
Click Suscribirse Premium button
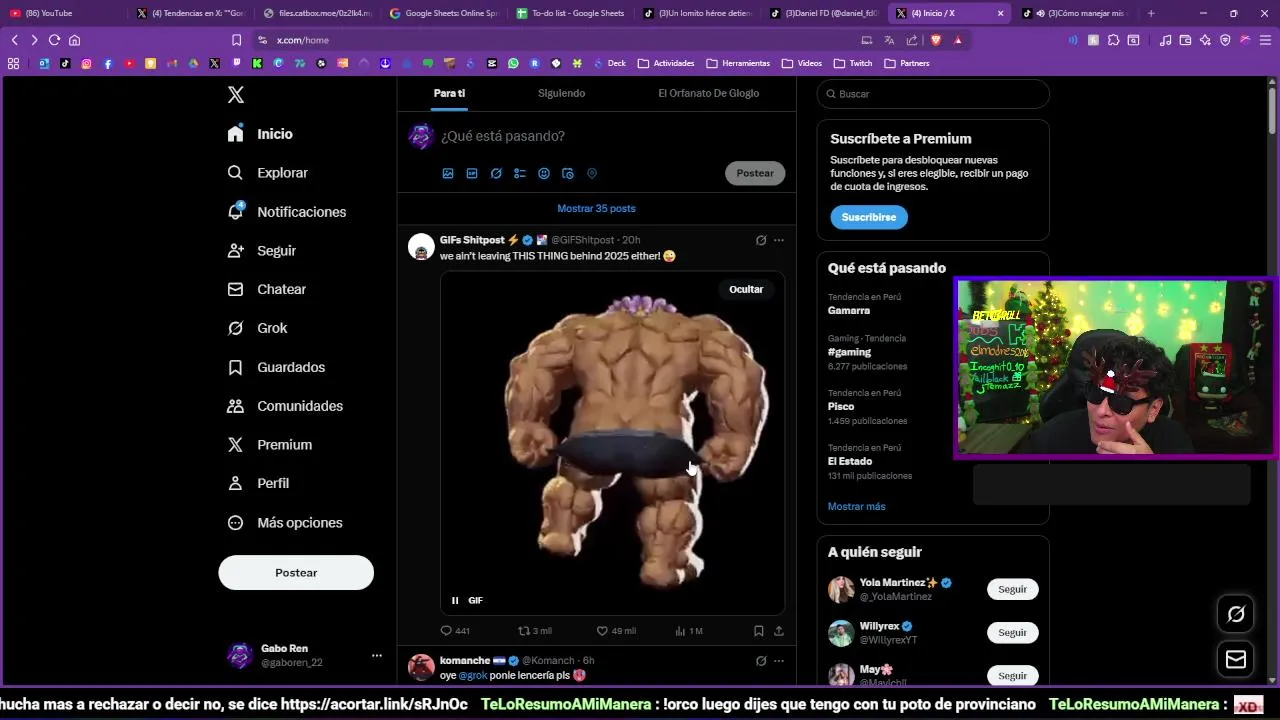click(x=869, y=217)
